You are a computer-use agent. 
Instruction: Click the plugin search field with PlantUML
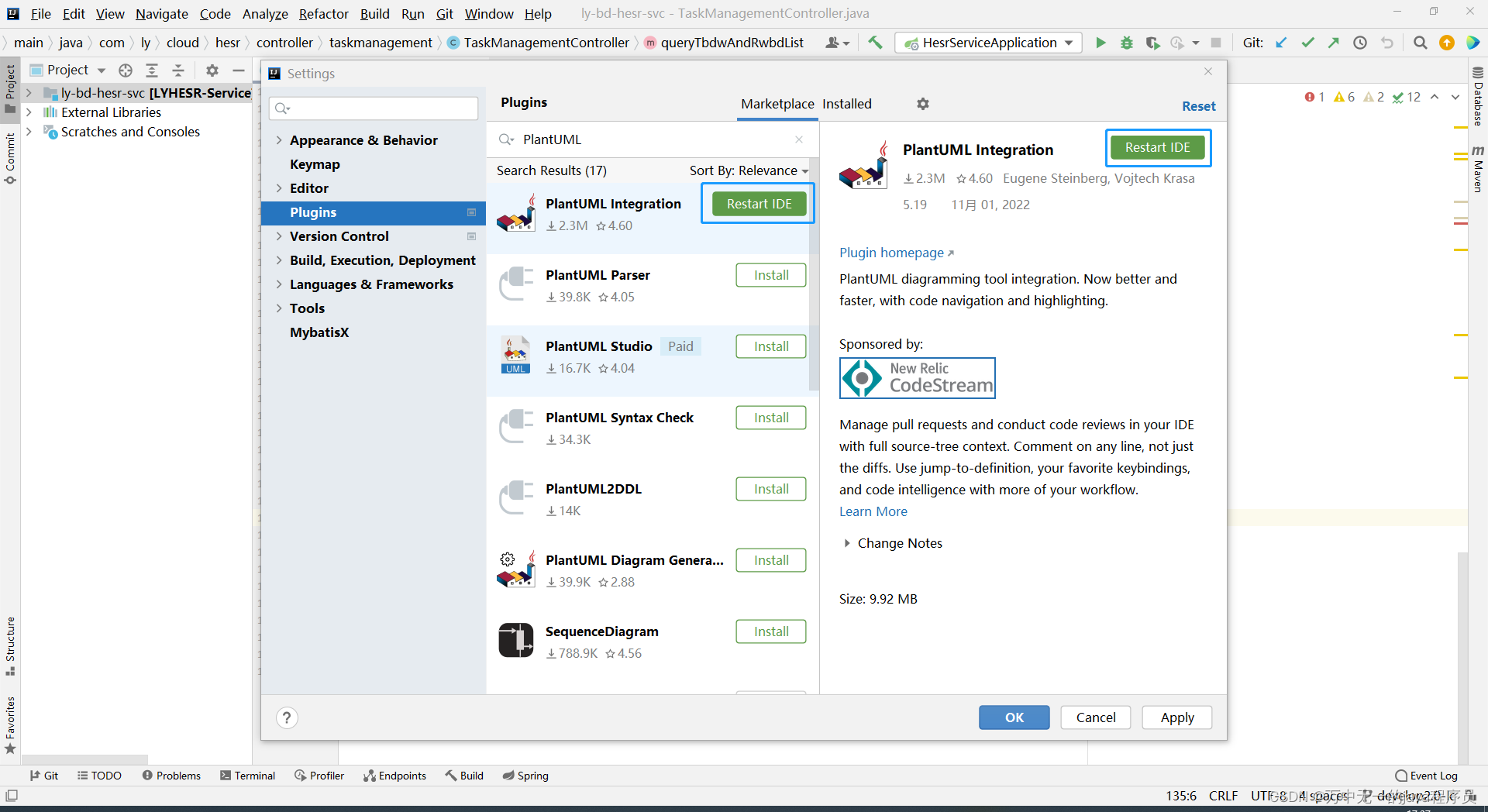click(651, 139)
